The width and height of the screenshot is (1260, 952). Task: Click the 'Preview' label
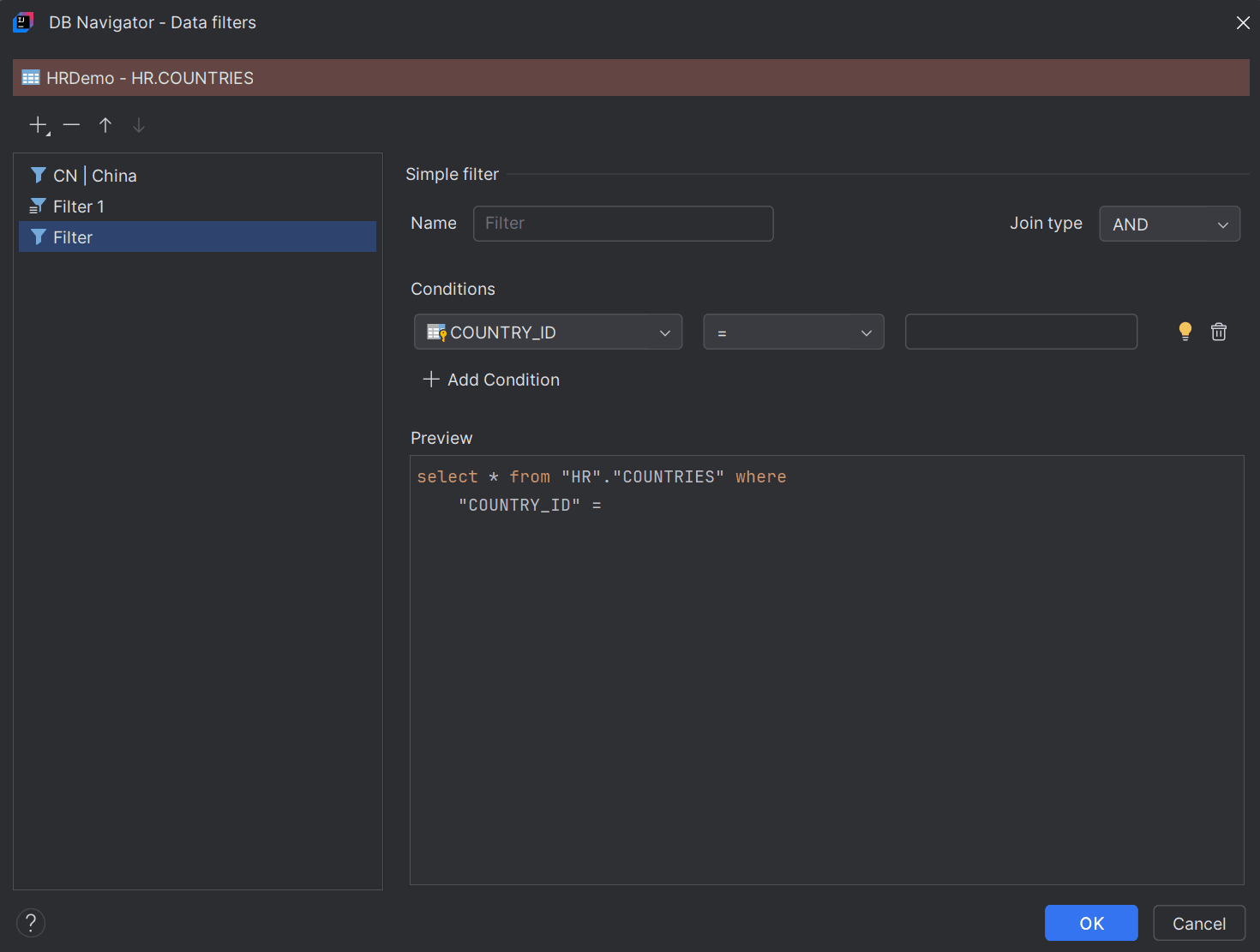click(x=441, y=438)
